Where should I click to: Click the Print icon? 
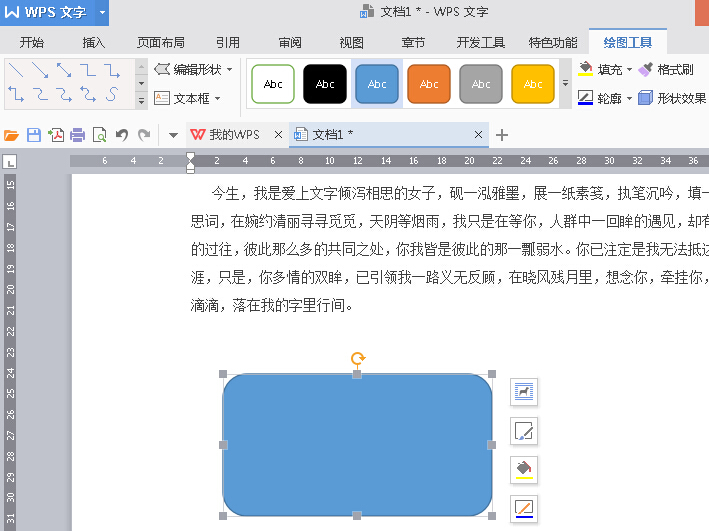click(78, 135)
